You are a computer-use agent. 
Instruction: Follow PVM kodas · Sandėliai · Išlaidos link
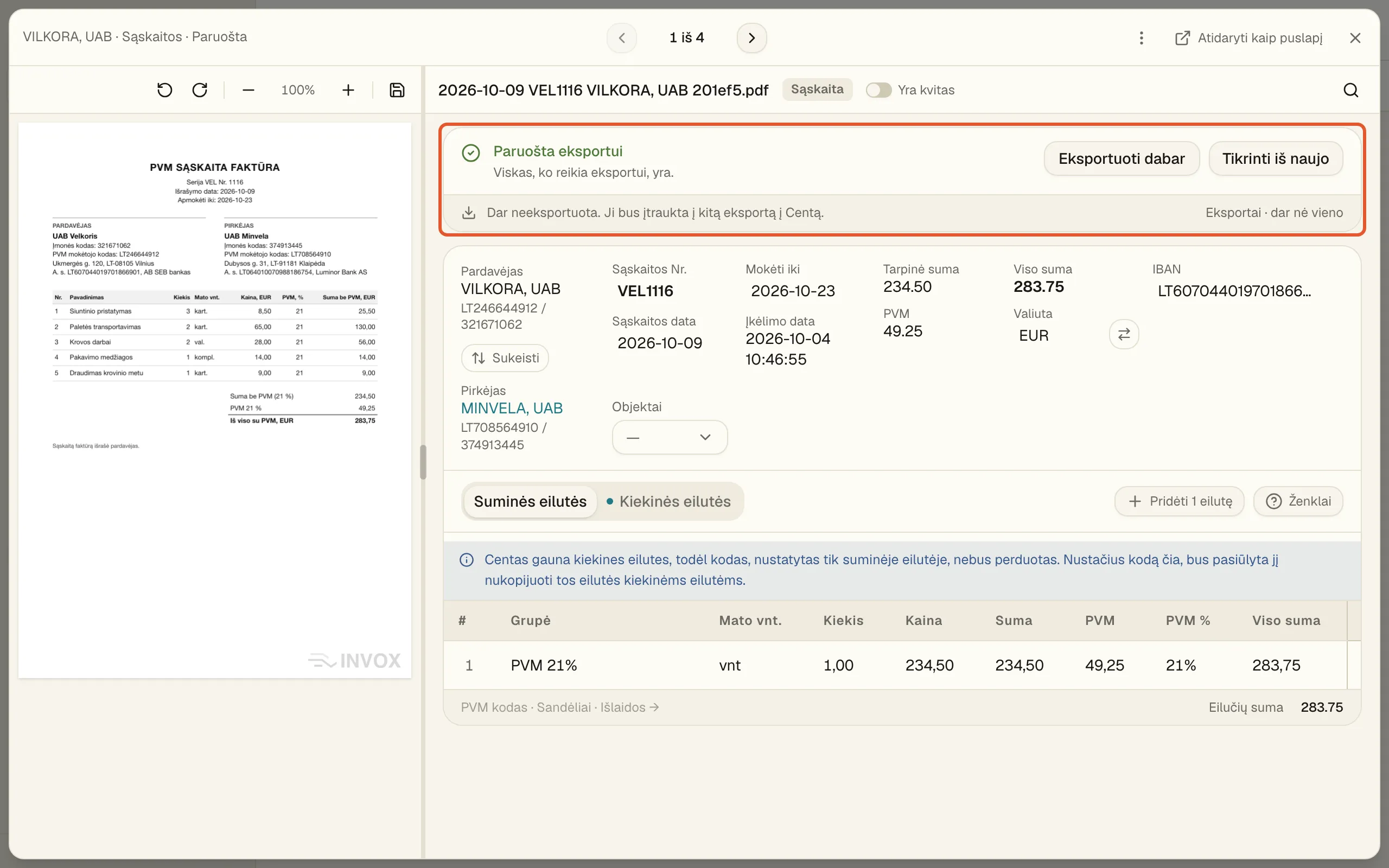559,707
